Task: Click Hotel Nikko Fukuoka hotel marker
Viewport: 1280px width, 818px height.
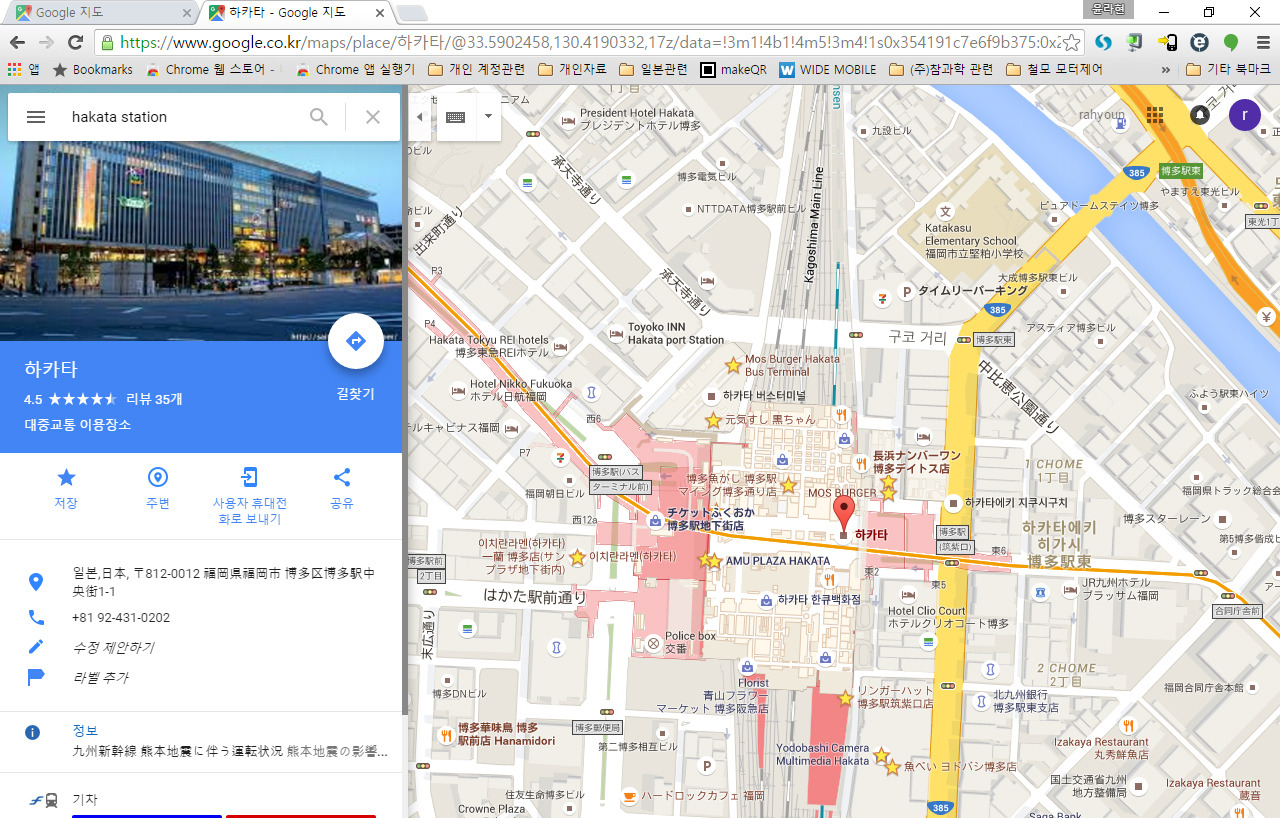Action: pyautogui.click(x=460, y=390)
